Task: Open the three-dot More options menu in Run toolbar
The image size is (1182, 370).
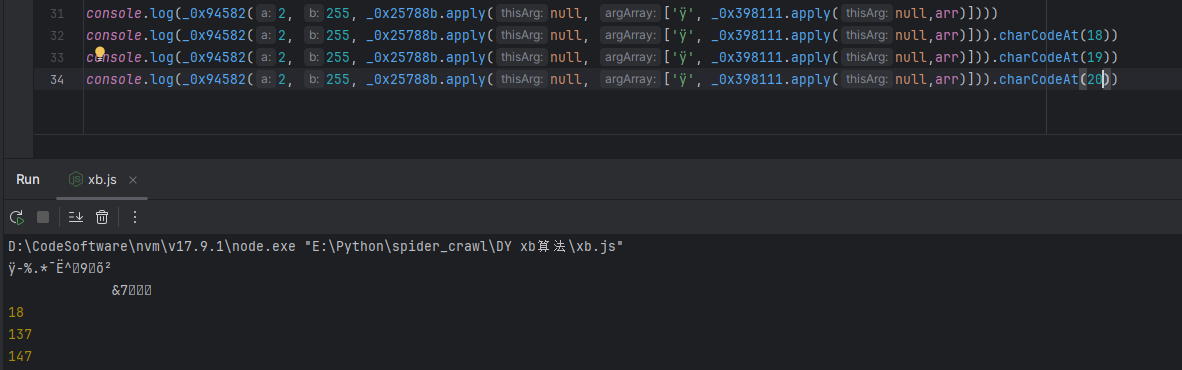Action: click(135, 217)
